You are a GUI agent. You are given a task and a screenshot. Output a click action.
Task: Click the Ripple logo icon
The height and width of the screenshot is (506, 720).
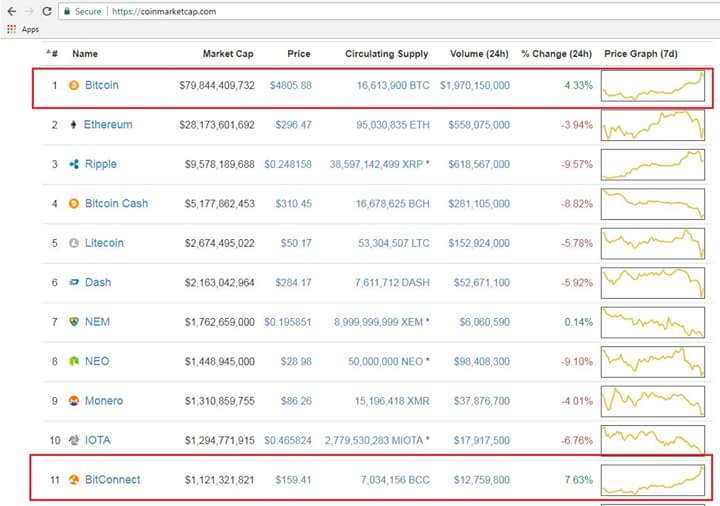pos(73,164)
